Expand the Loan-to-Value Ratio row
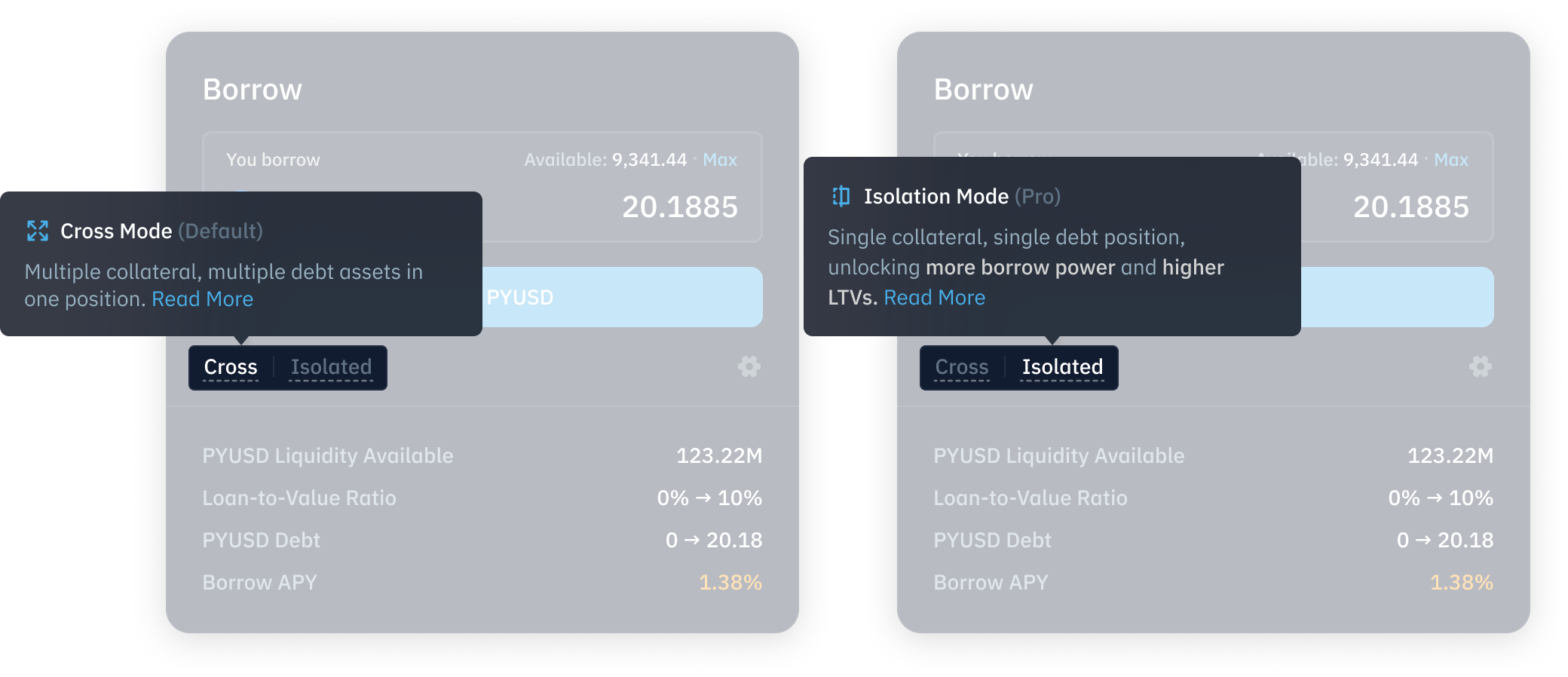The width and height of the screenshot is (1568, 677). [300, 498]
